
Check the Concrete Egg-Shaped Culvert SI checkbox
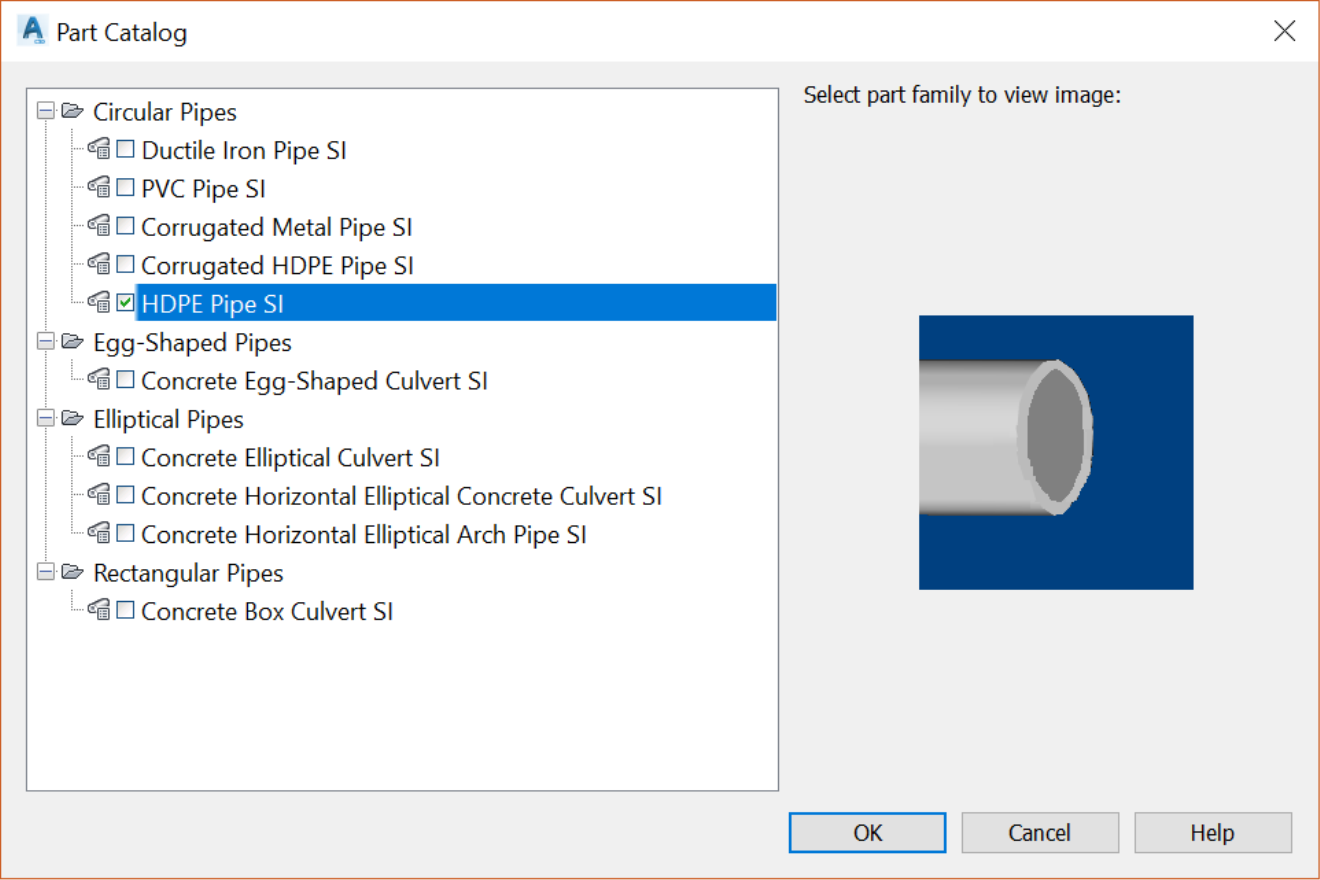pos(125,379)
